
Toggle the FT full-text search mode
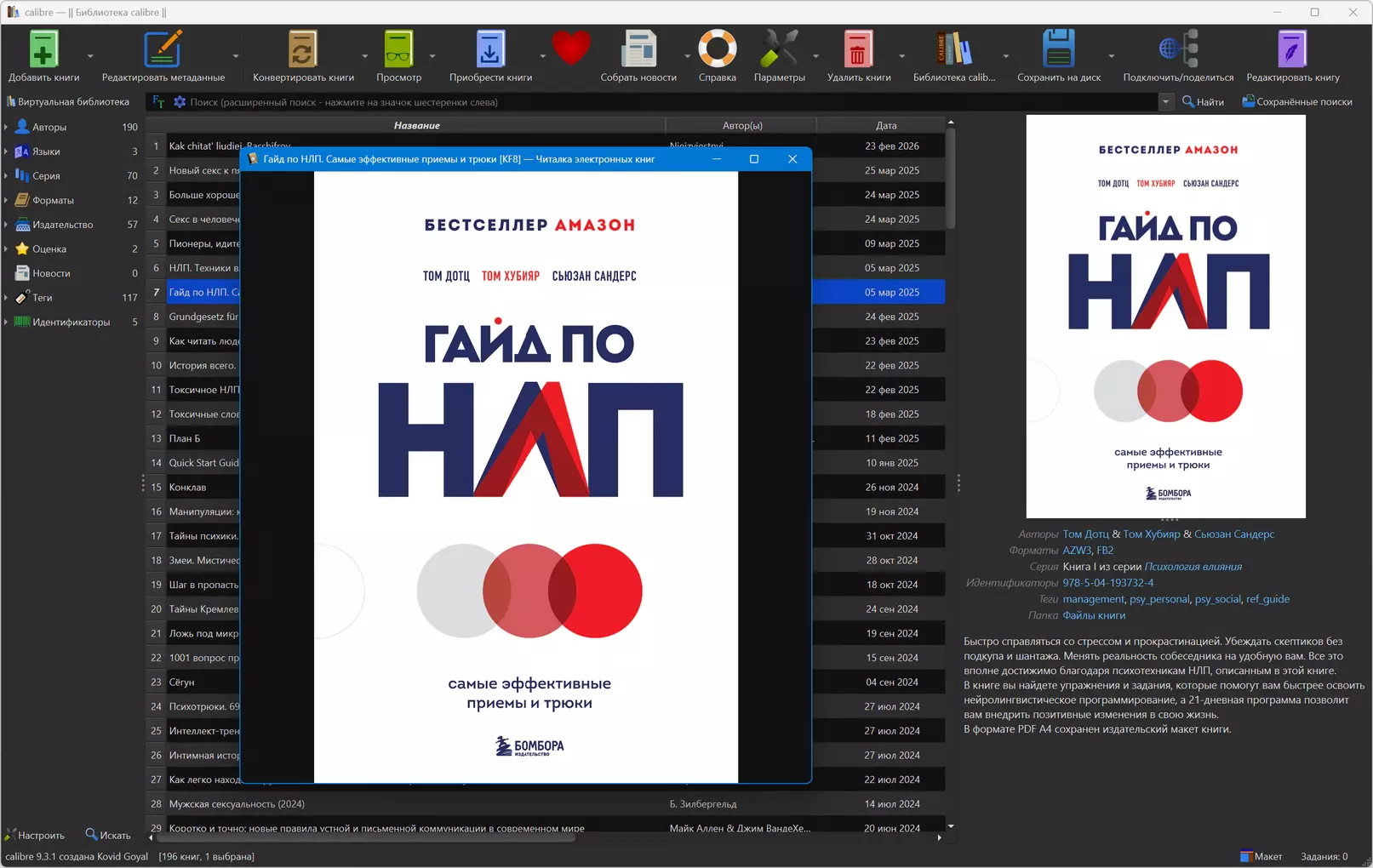157,101
